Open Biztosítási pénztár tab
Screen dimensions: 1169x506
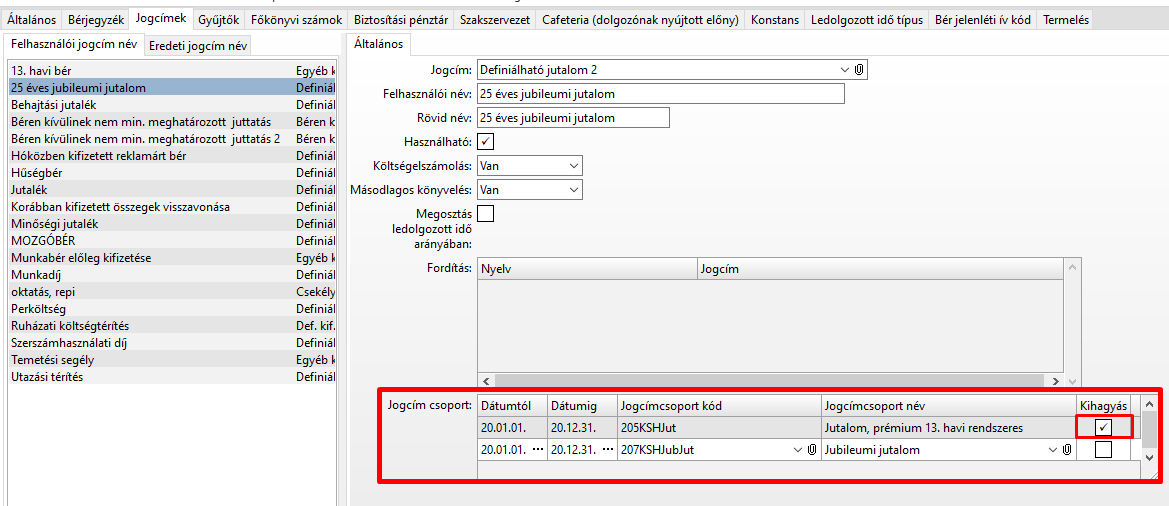point(401,20)
